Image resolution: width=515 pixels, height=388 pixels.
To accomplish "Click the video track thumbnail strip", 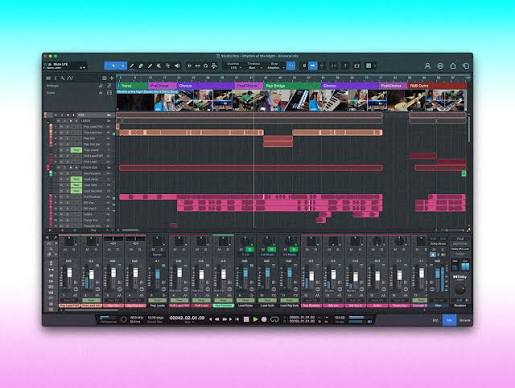I will 291,100.
